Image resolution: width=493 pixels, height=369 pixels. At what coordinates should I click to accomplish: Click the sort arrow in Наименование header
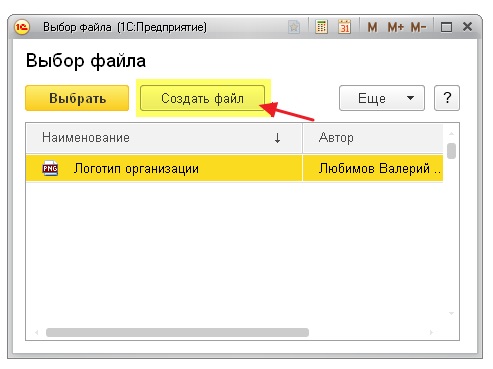[x=277, y=138]
